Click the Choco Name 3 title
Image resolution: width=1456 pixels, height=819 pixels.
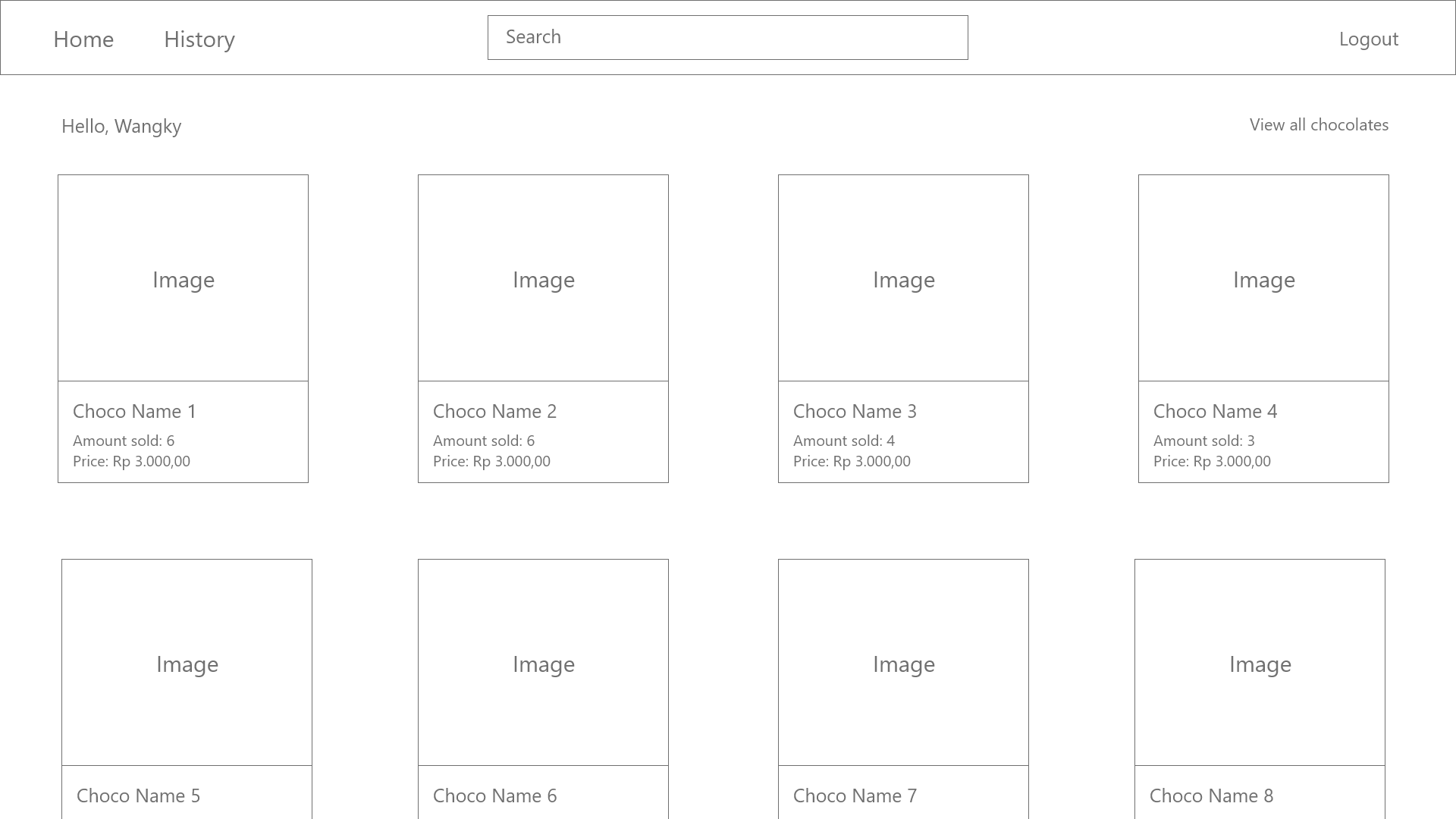[855, 412]
